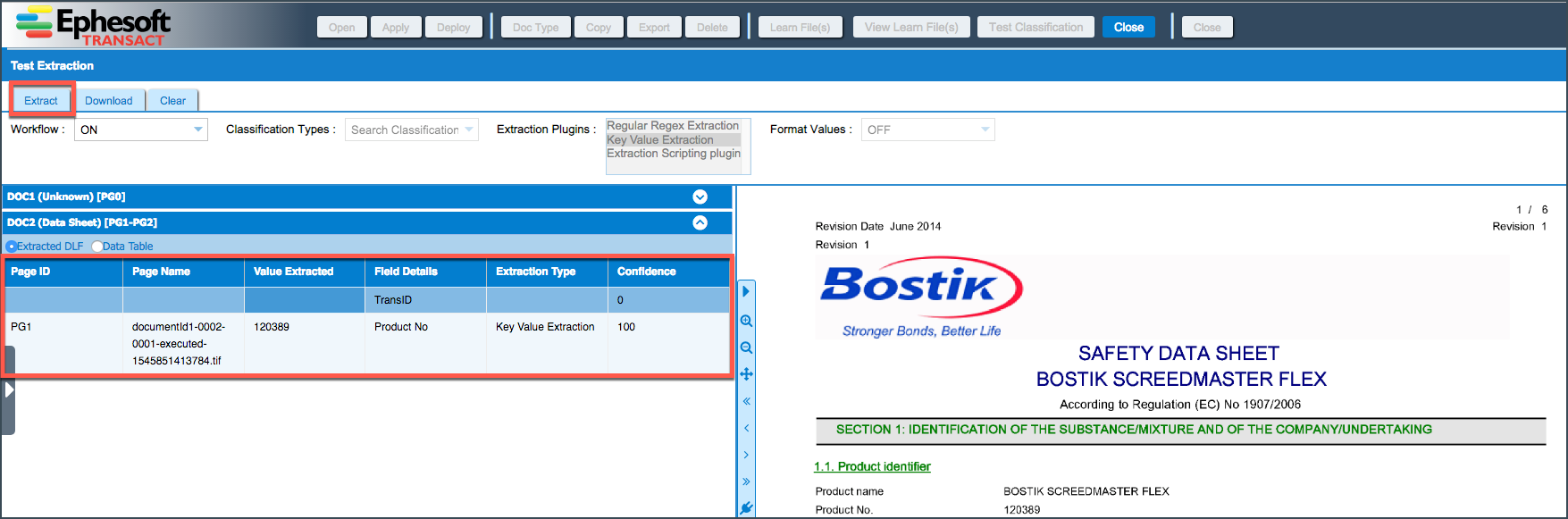Go to the next page (single right chevron)

pyautogui.click(x=746, y=455)
